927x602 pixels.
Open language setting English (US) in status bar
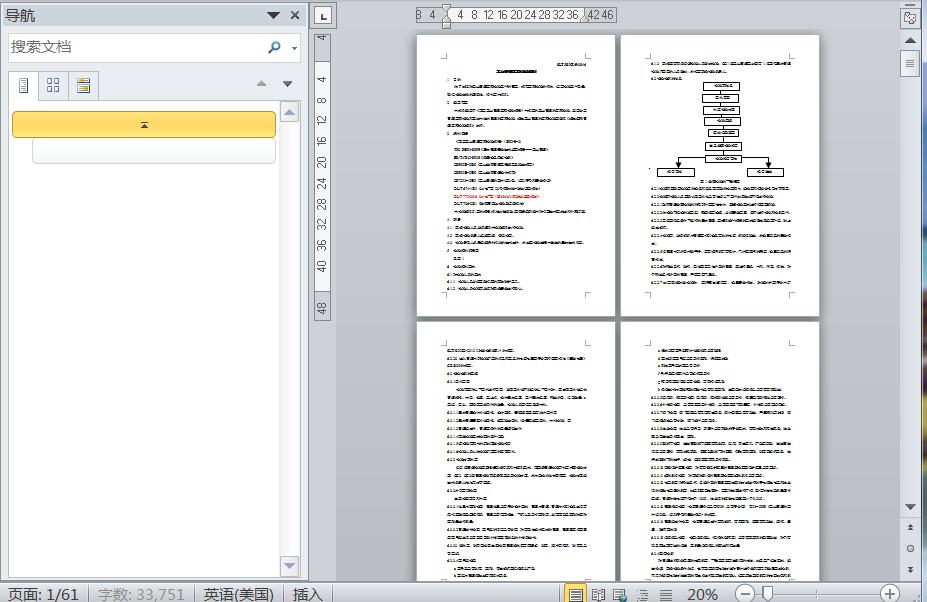(238, 594)
